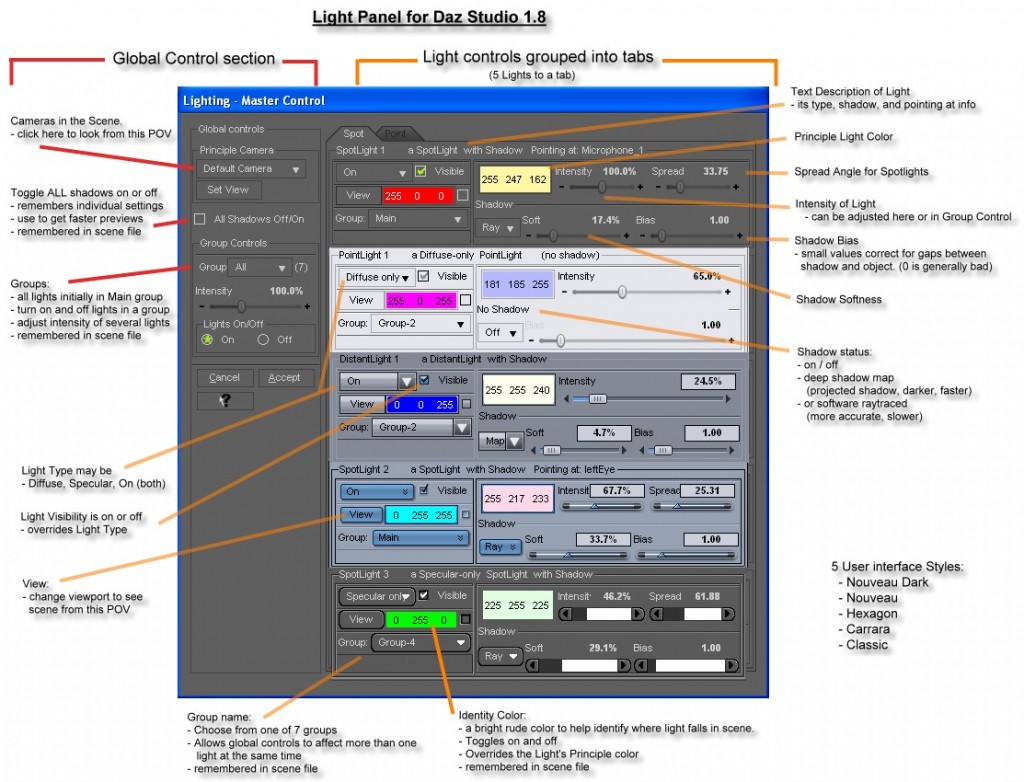Toggle the Visible checkbox for PointLight 1

[423, 276]
